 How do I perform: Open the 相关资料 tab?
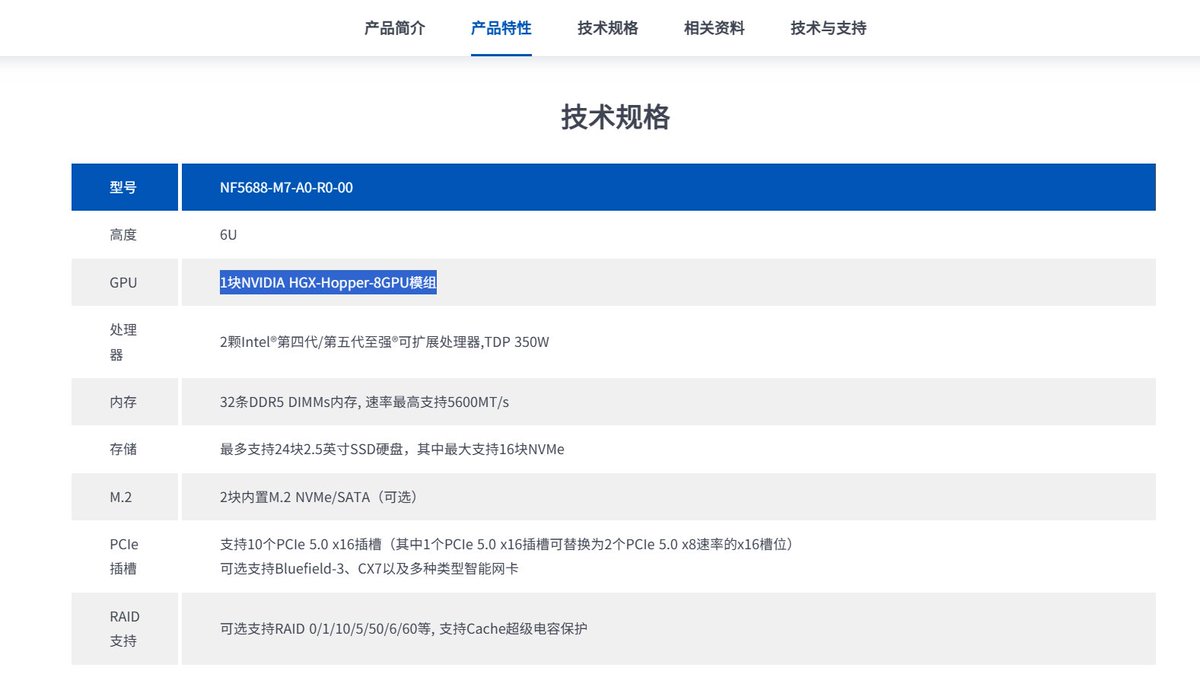714,28
